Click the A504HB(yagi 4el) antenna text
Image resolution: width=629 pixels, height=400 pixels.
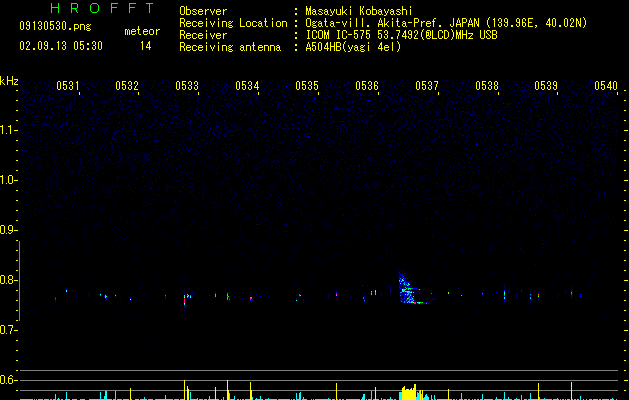pos(353,47)
